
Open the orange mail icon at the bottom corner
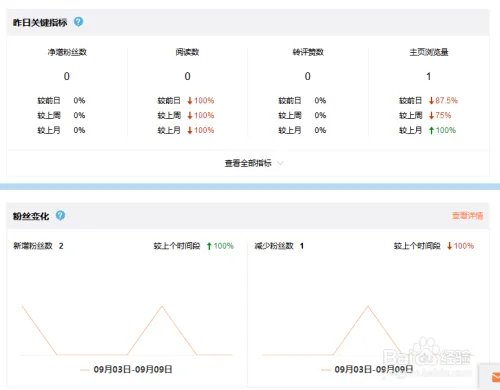click(x=496, y=377)
